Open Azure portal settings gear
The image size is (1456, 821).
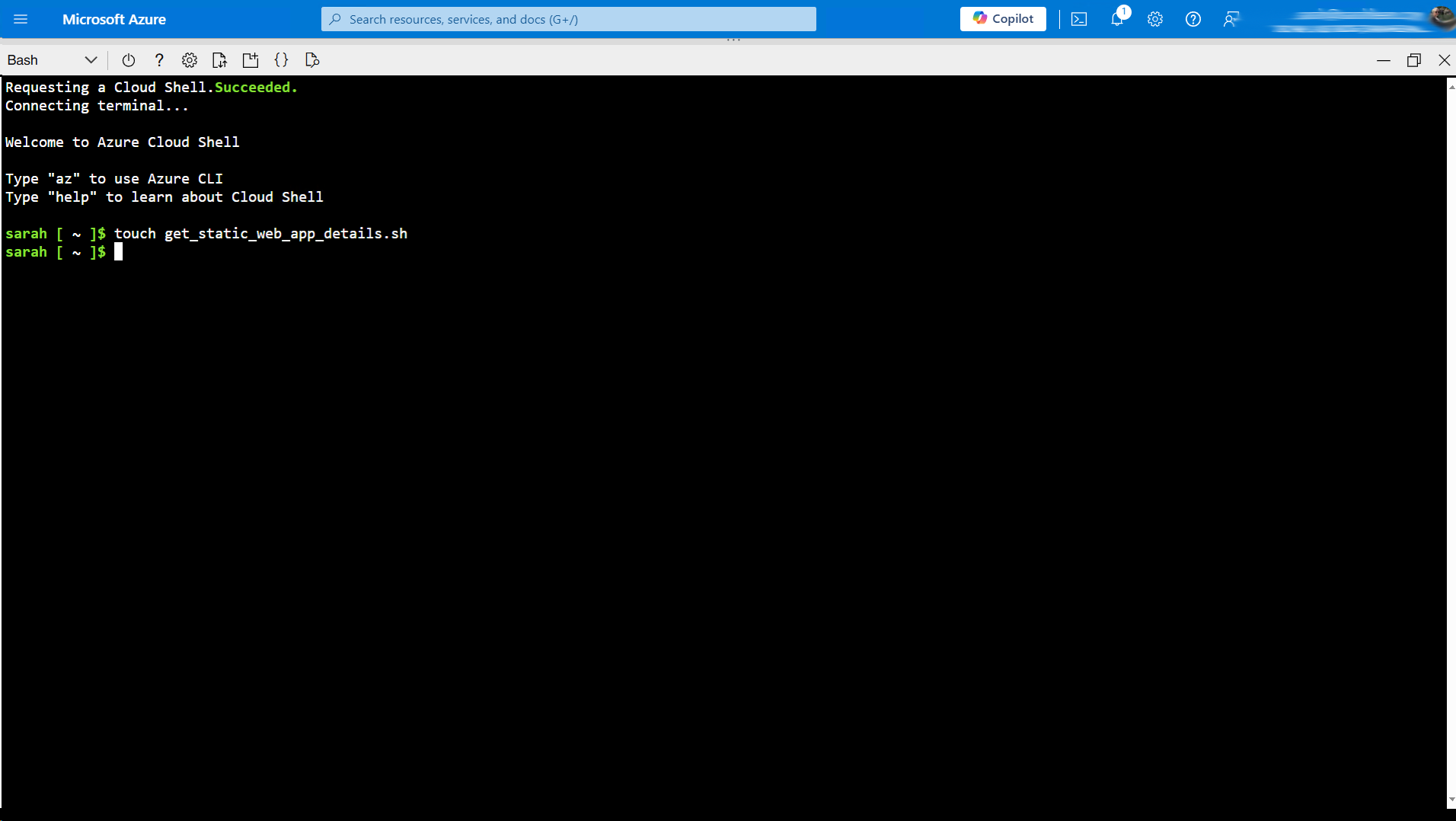[x=1155, y=19]
